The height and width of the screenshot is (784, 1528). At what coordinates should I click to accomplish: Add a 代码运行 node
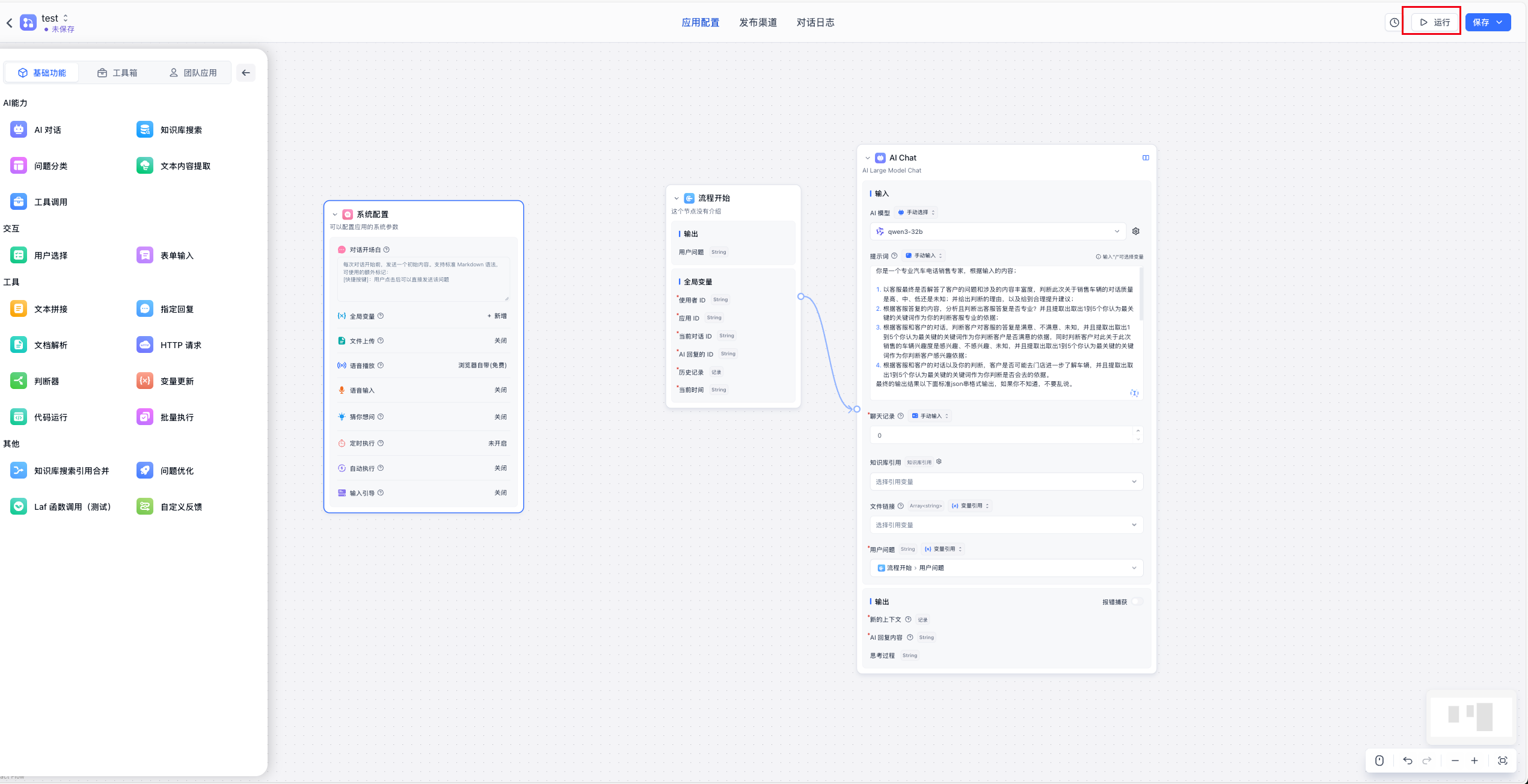pos(39,417)
